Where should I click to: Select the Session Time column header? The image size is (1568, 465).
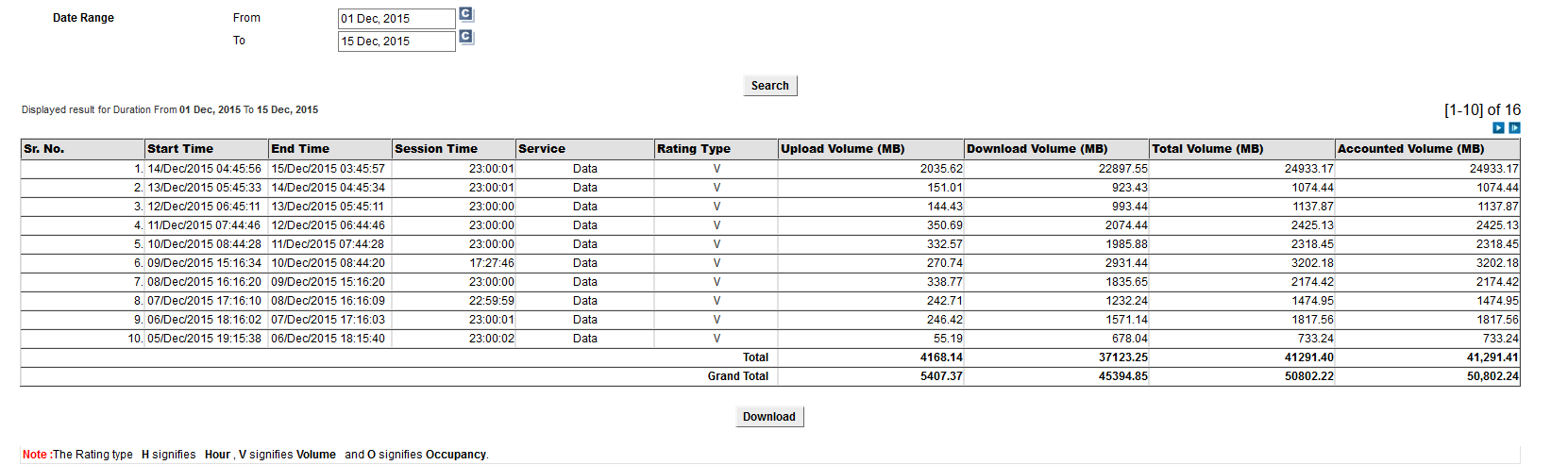tap(436, 149)
